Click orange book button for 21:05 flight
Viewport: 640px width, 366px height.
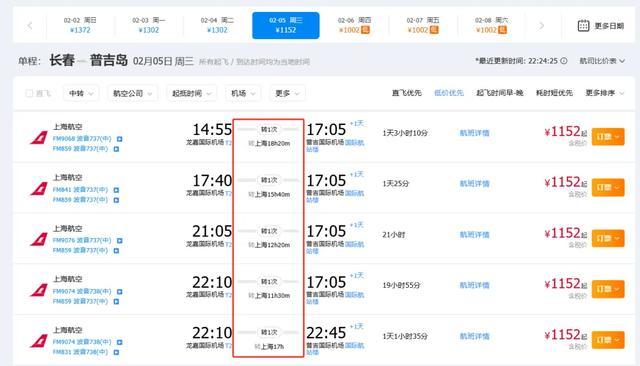pyautogui.click(x=608, y=238)
